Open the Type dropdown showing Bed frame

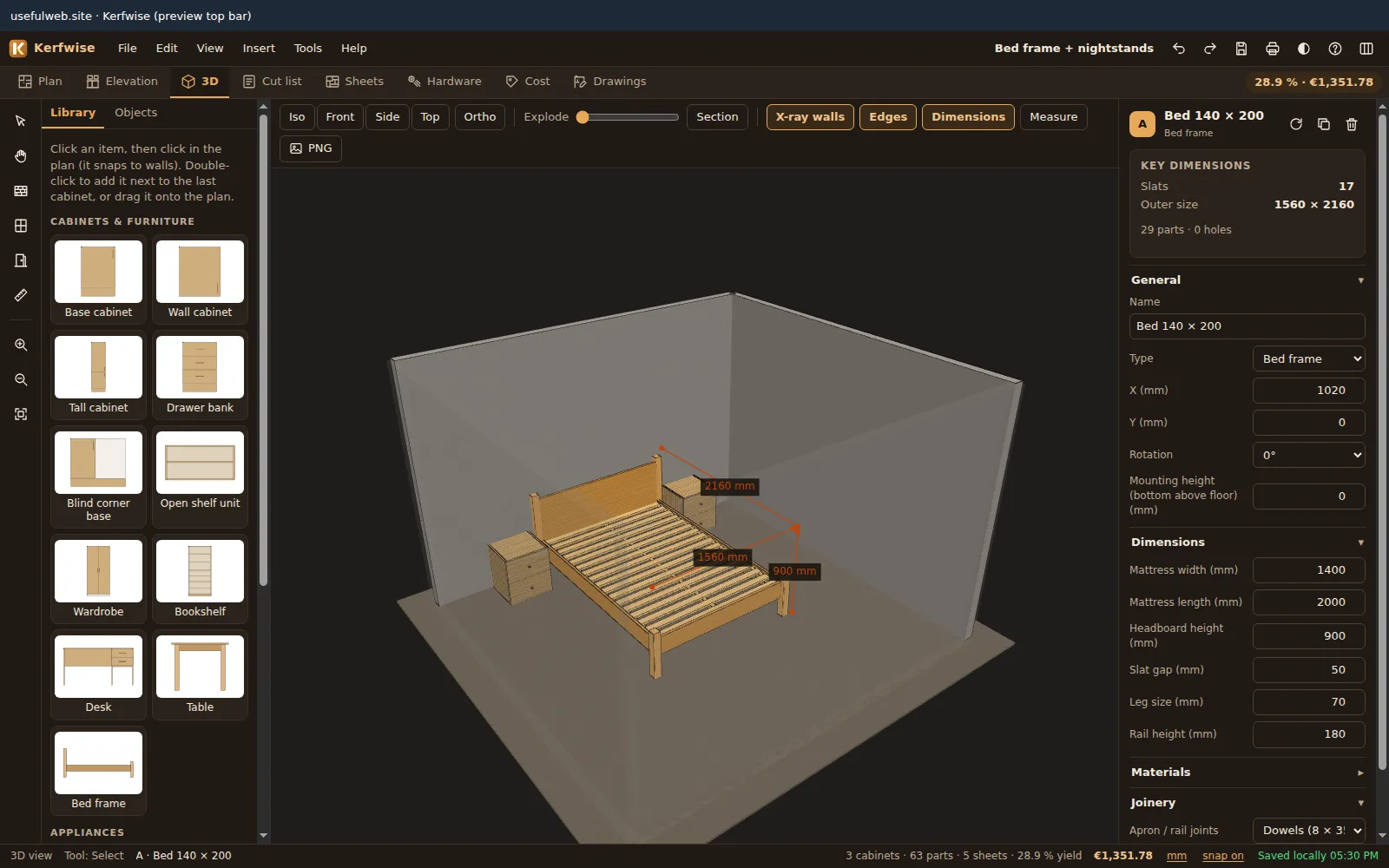1308,358
